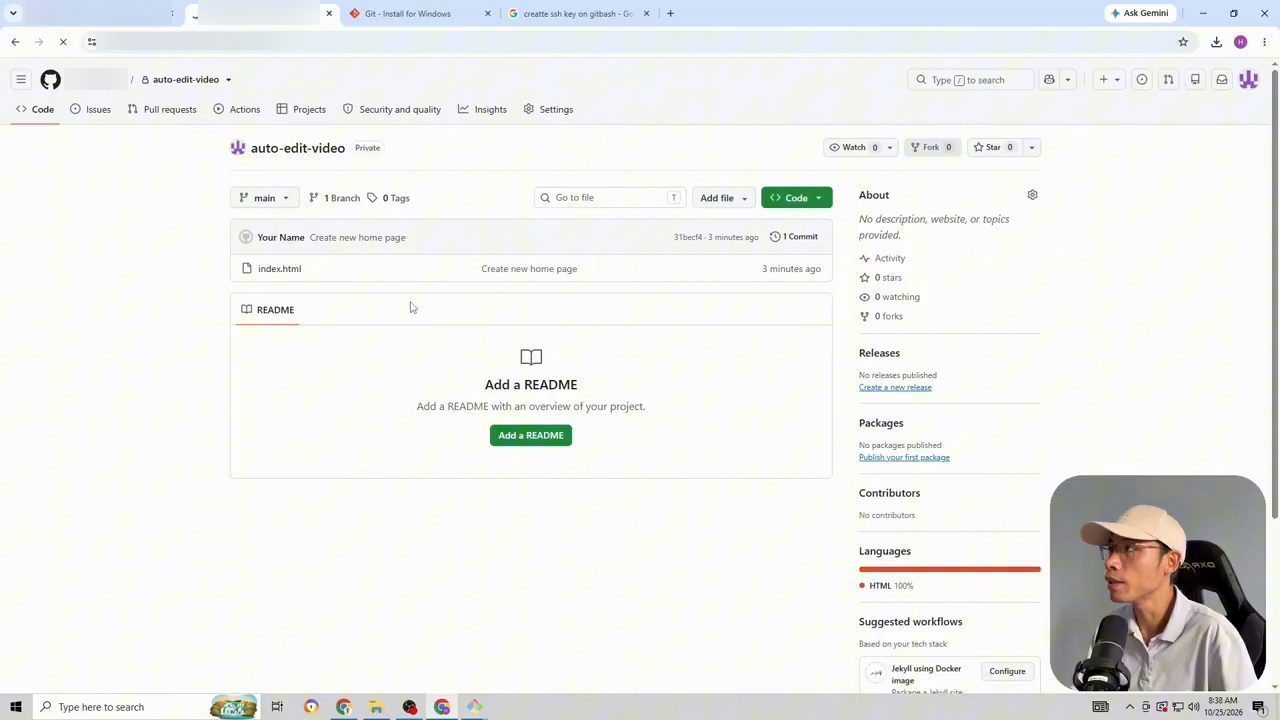
Task: Open the green Code dropdown button
Action: pos(796,198)
